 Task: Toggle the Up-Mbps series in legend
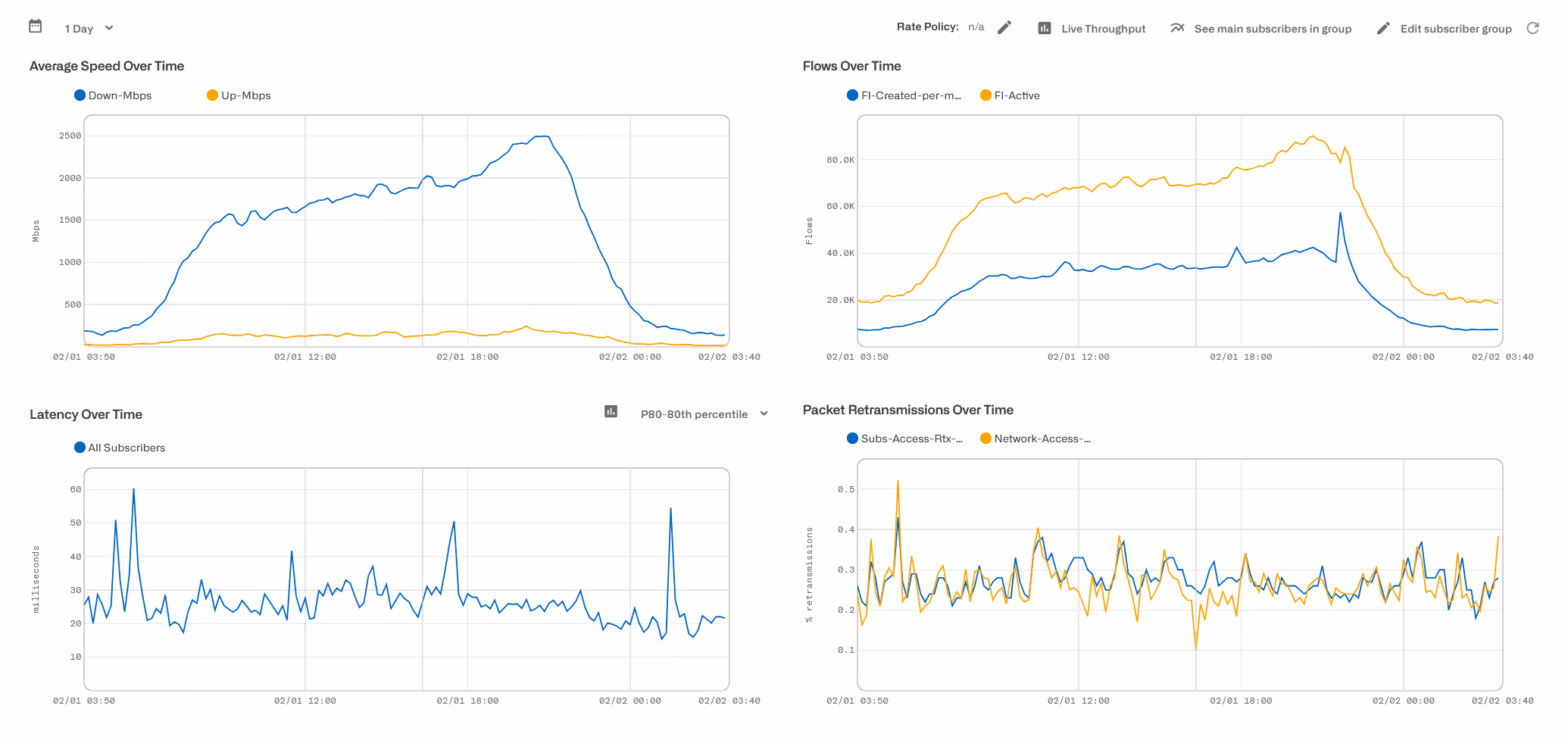(239, 95)
